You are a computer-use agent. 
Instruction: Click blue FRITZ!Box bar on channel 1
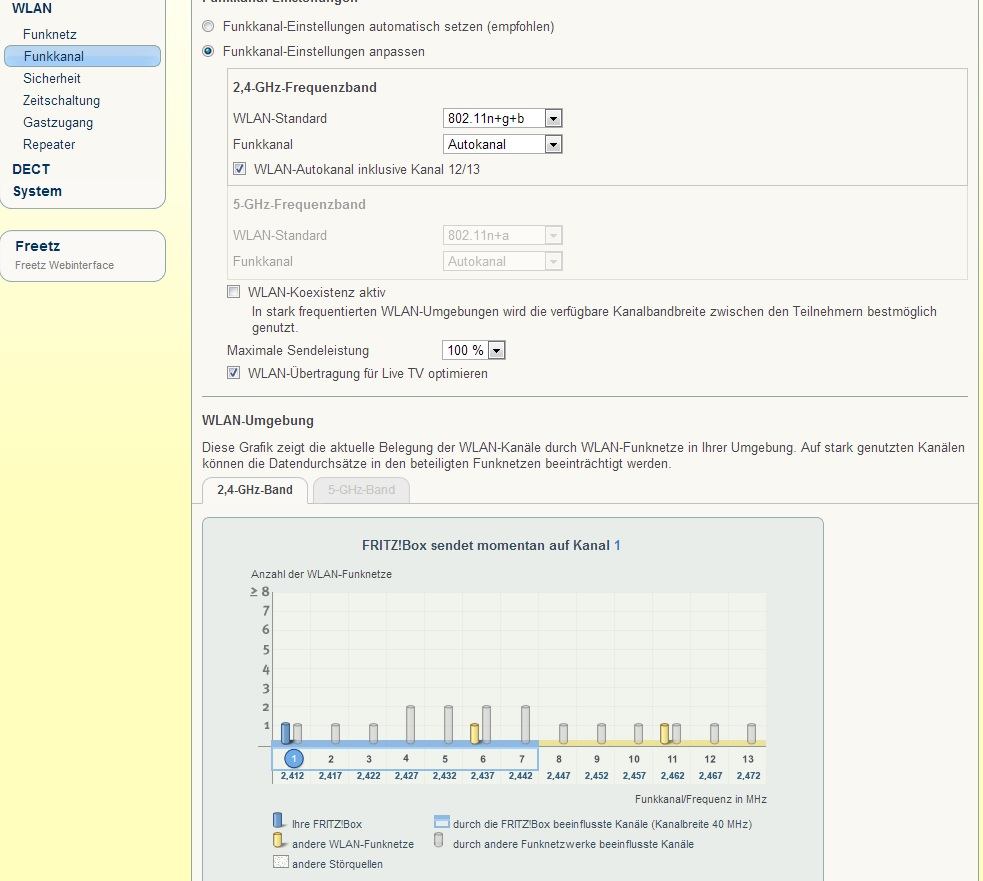point(286,732)
